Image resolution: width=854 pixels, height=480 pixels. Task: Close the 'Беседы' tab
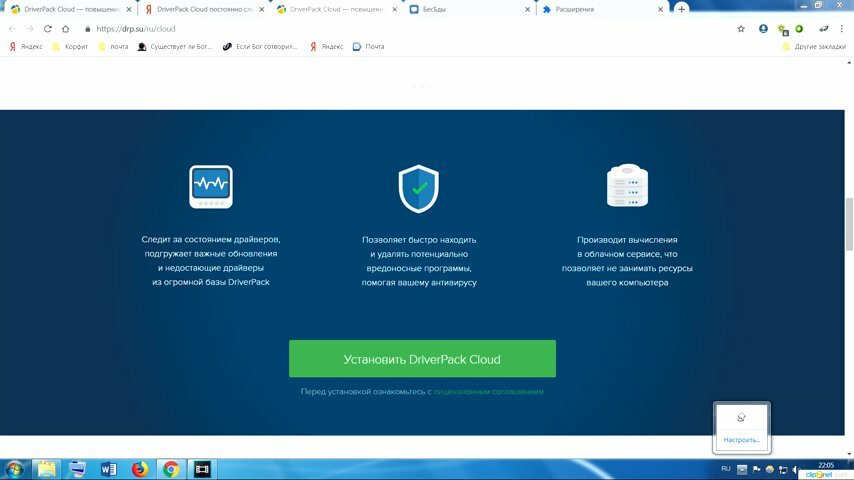(x=527, y=9)
